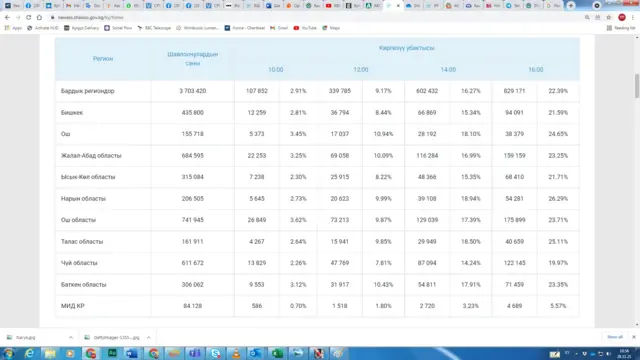Click the clock in the system tray

[x=624, y=353]
